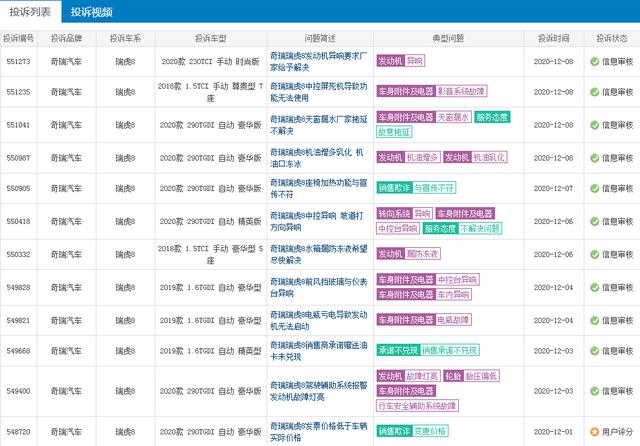Select the 投诉列表 tab
640x446 pixels.
click(30, 12)
